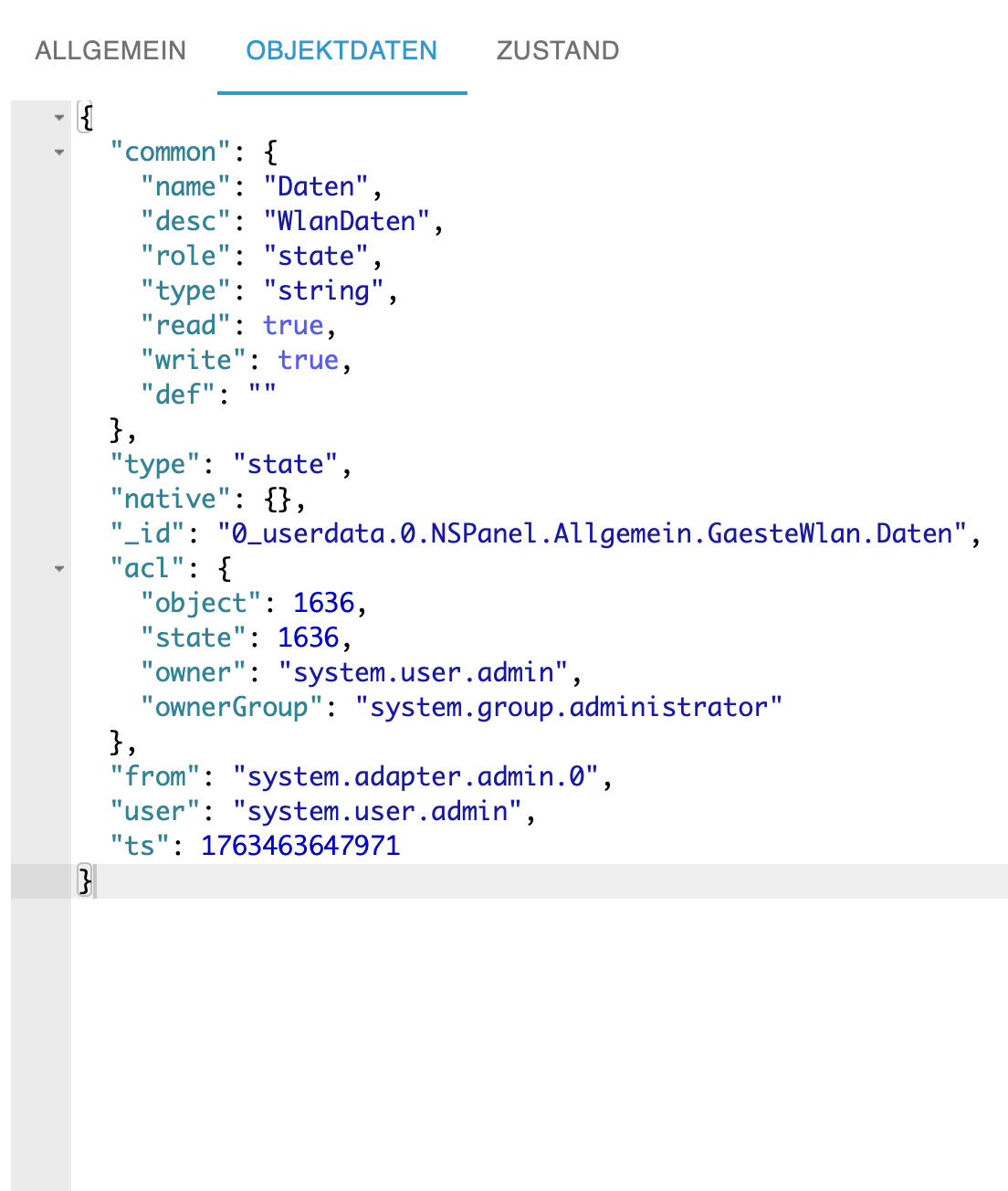Screen dimensions: 1008x1191
Task: Click the "type" value "string"
Action: tap(323, 290)
